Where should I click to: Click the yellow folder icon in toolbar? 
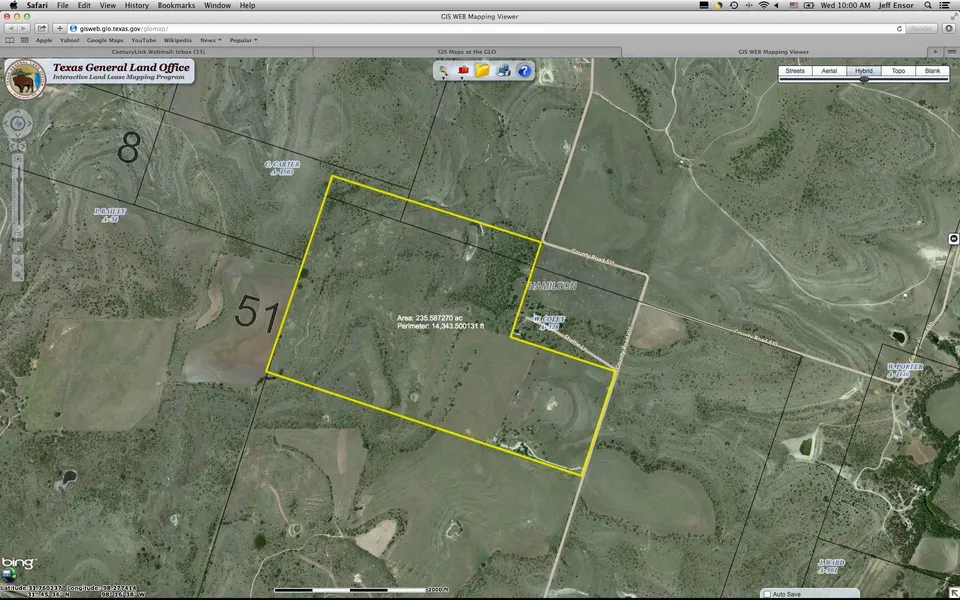point(483,70)
